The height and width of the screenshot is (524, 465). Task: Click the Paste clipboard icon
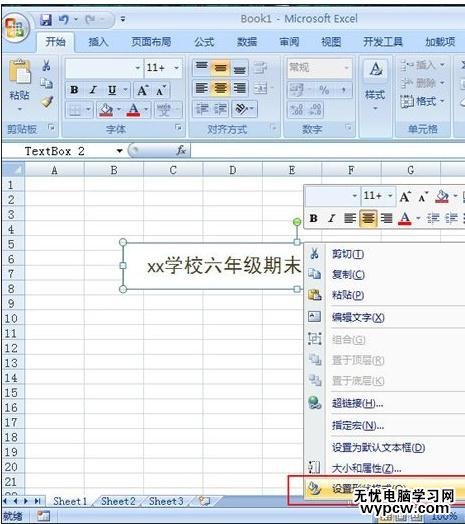tap(19, 72)
